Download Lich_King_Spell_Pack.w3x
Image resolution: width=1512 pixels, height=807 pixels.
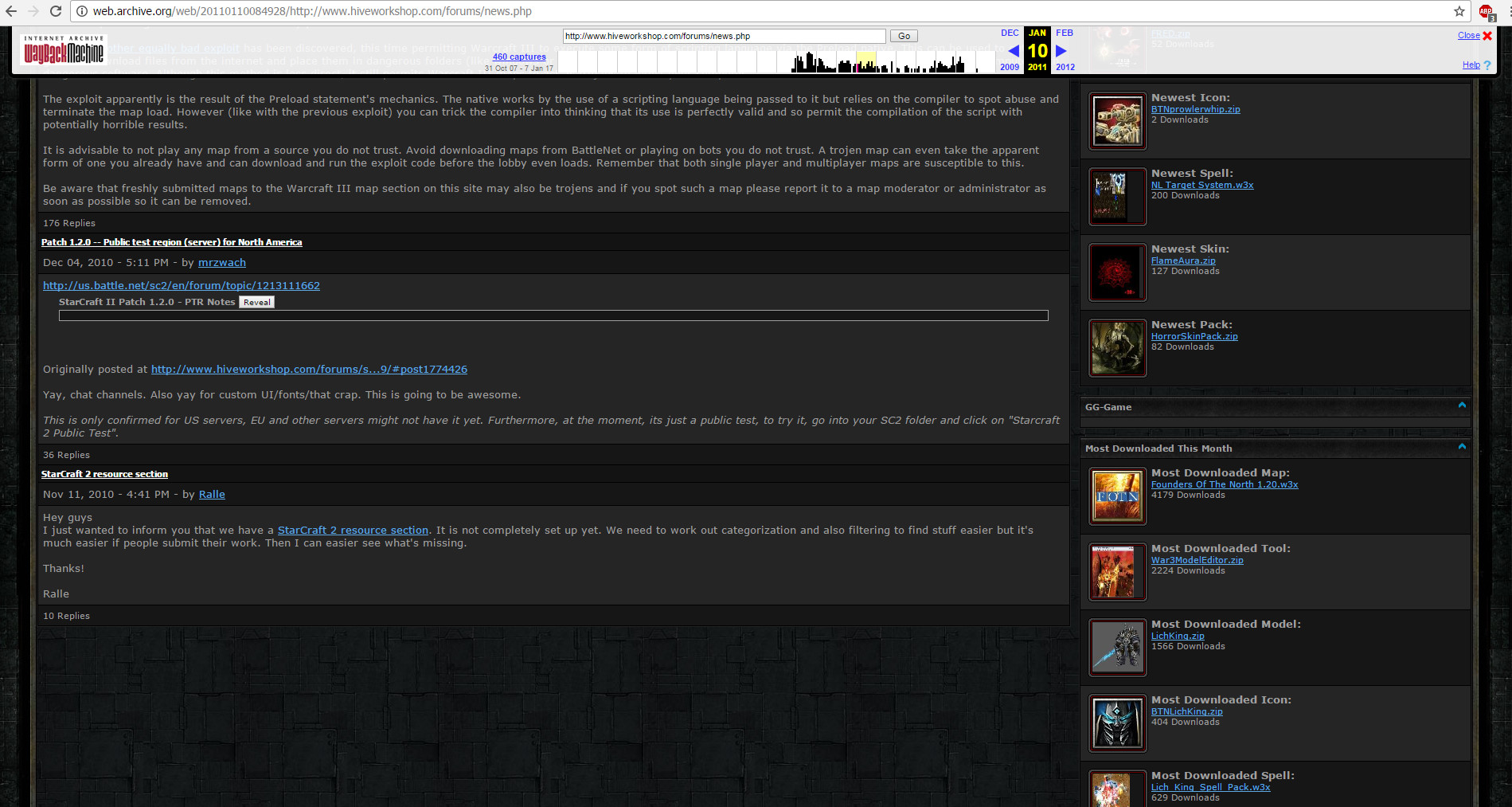1211,788
